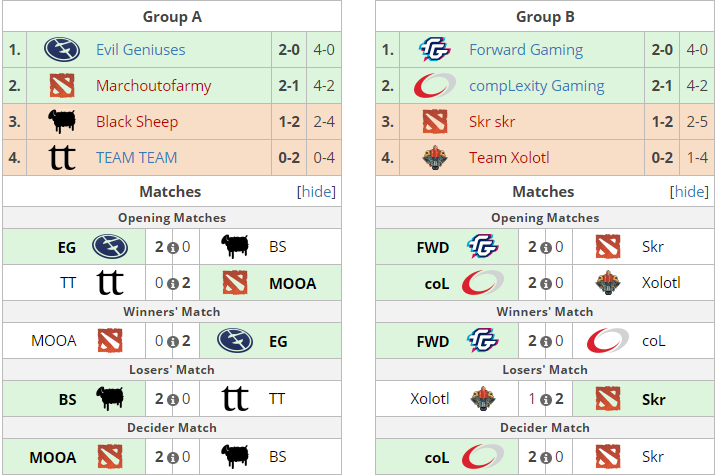Hide the Group B matches section
Screen dimensions: 716x476
(x=689, y=191)
